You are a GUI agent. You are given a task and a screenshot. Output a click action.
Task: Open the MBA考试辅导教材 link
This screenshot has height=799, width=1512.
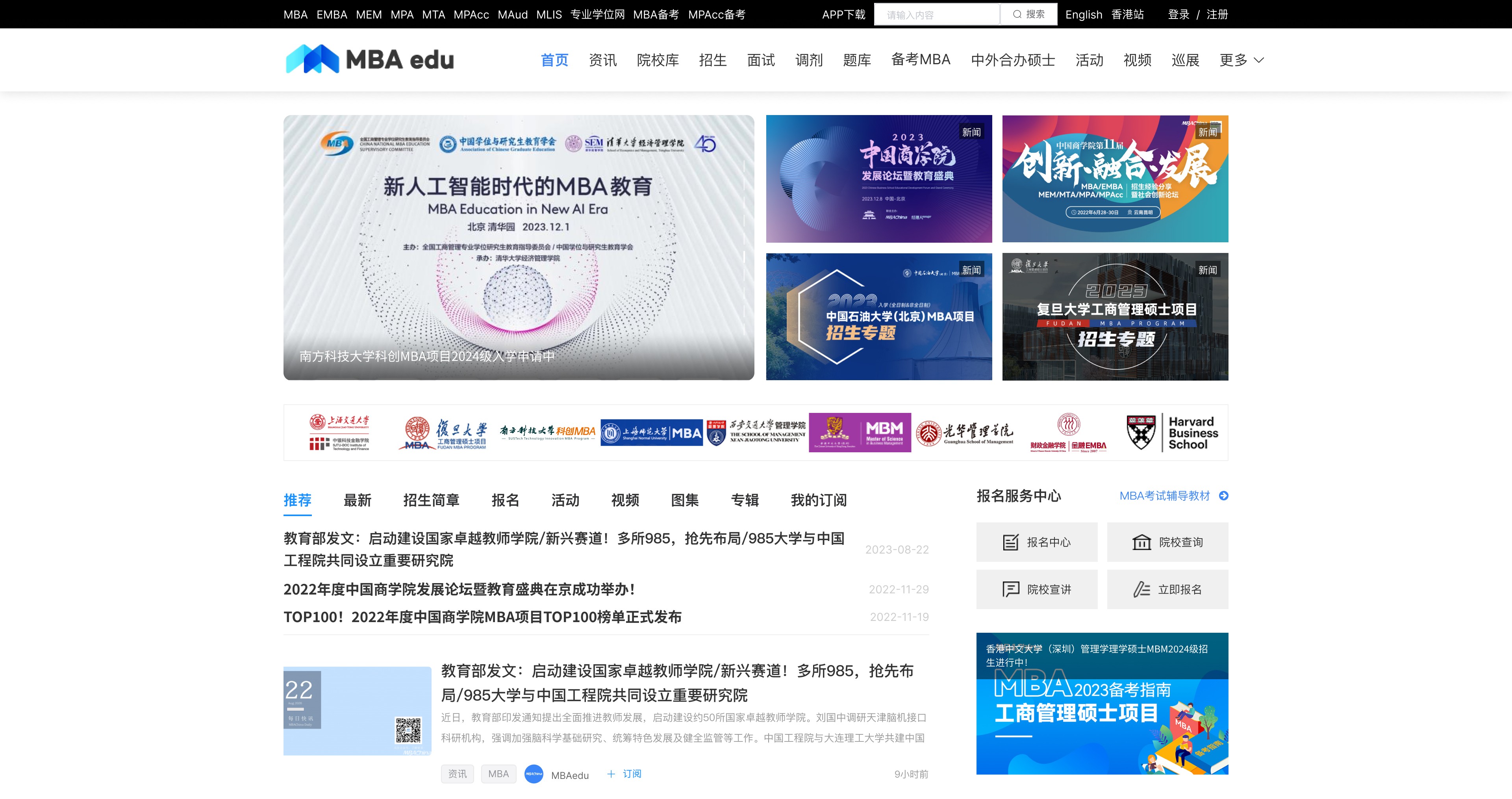pyautogui.click(x=1165, y=495)
